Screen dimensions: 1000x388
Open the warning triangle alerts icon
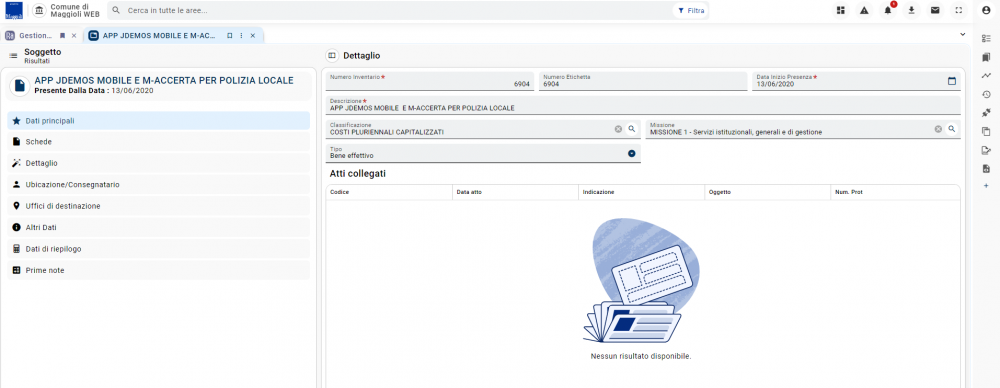864,10
